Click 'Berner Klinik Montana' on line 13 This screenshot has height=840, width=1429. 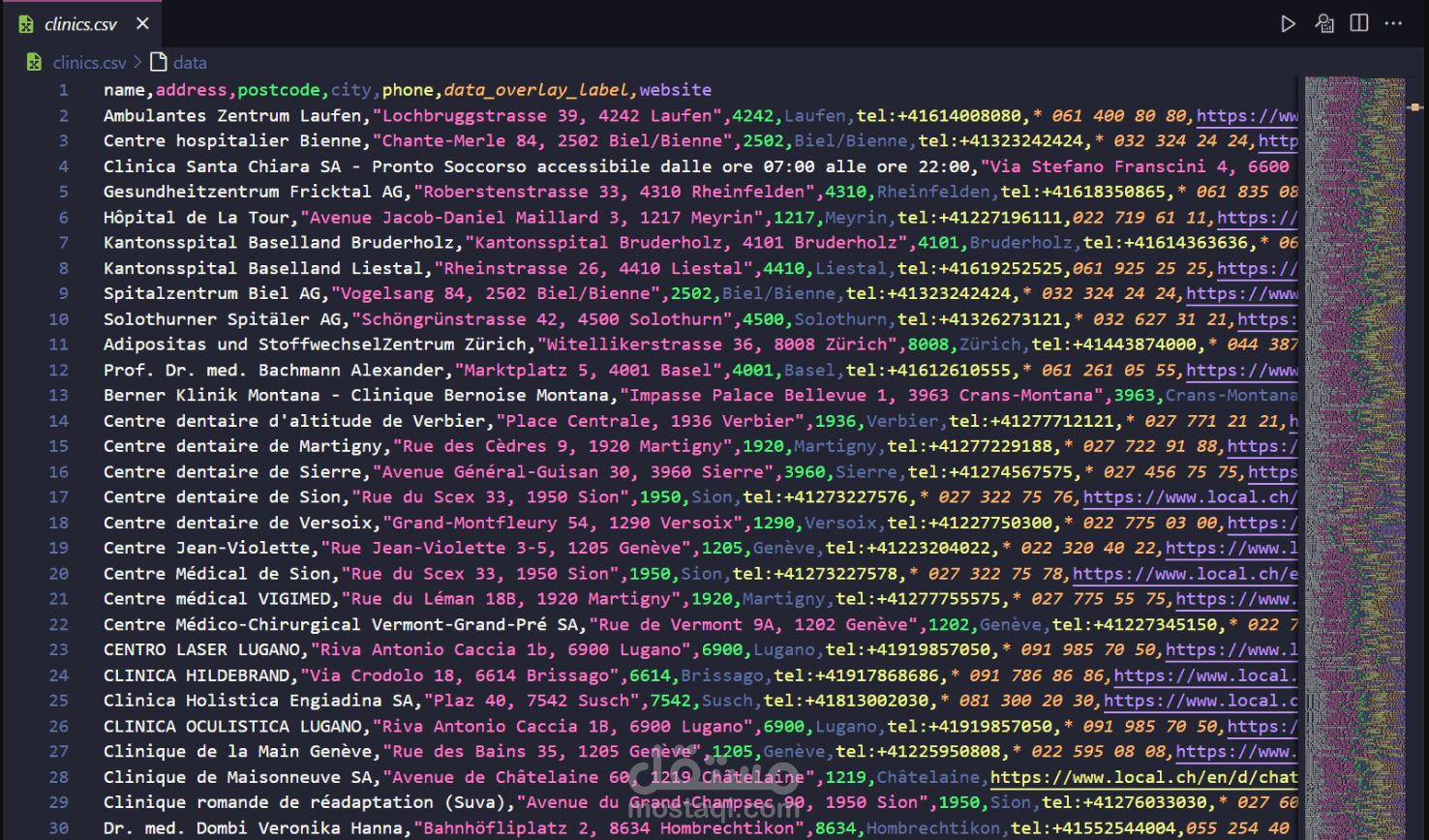212,395
